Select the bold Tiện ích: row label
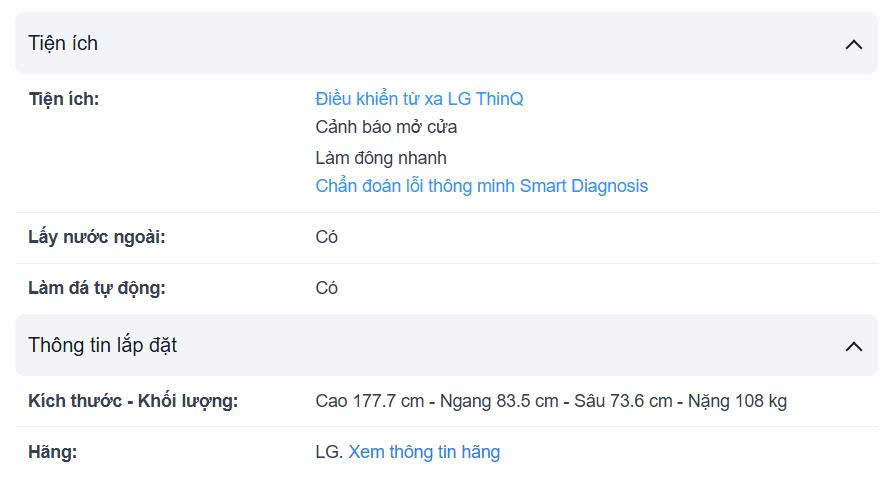The height and width of the screenshot is (489, 895). (x=64, y=98)
